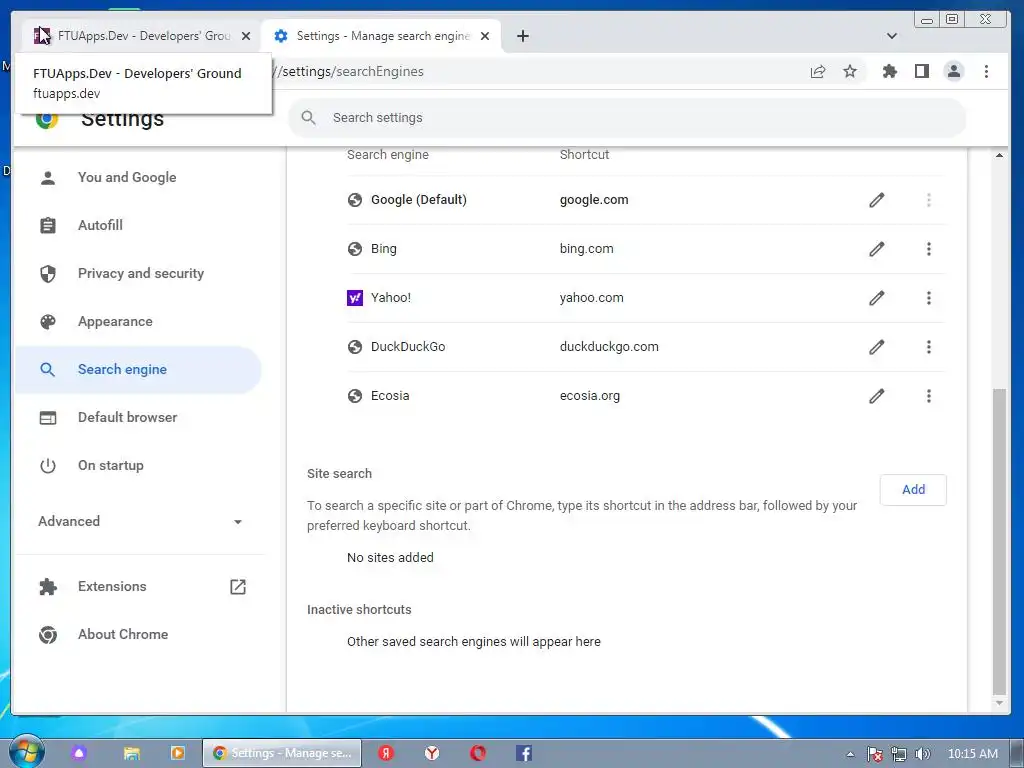1024x768 pixels.
Task: Edit the Yahoo! search engine entry
Action: 876,298
